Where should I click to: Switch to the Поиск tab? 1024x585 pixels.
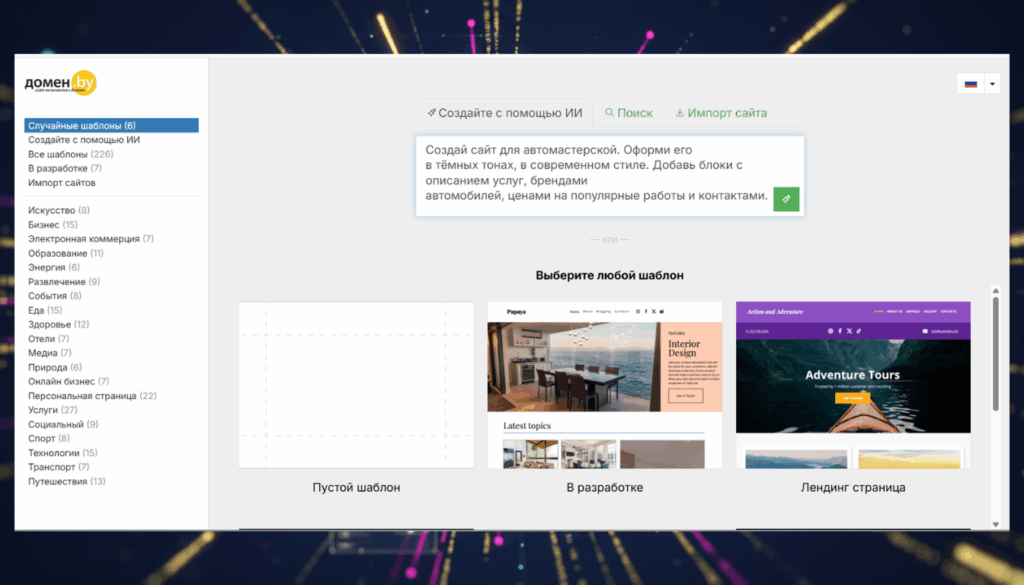coord(629,113)
